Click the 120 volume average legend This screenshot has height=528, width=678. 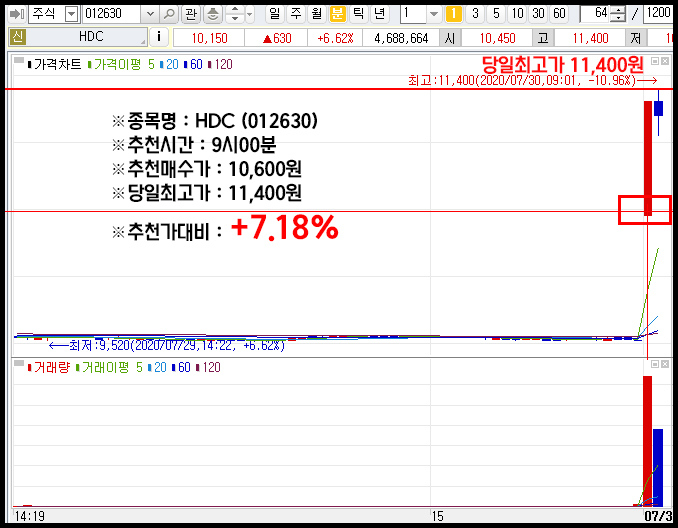(x=208, y=368)
